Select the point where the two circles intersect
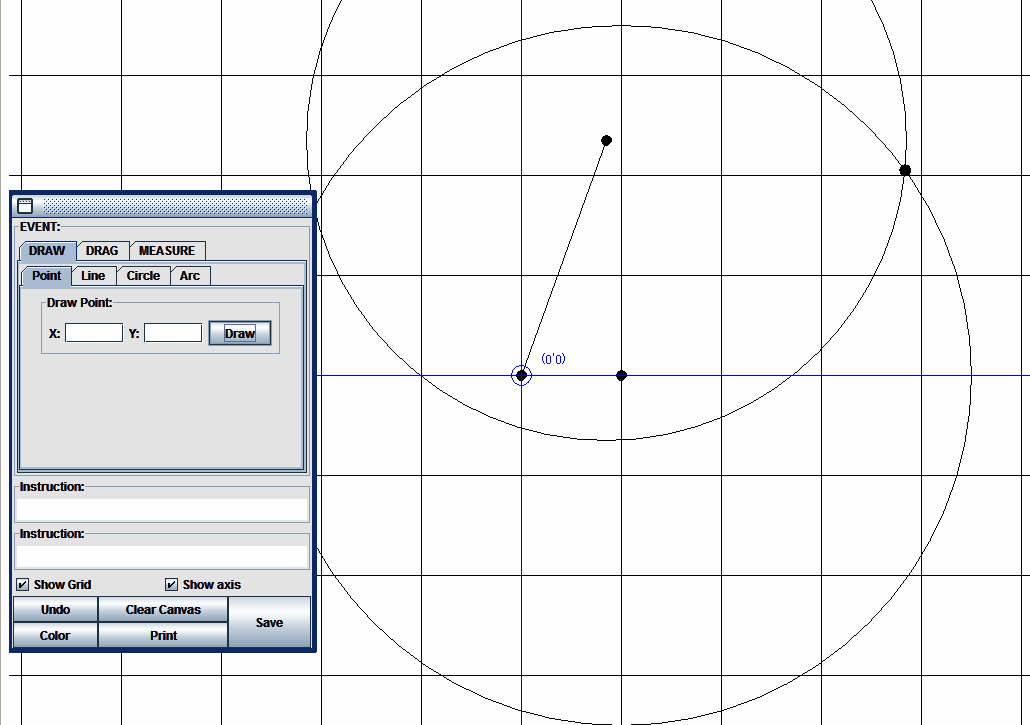The image size is (1030, 725). 905,170
